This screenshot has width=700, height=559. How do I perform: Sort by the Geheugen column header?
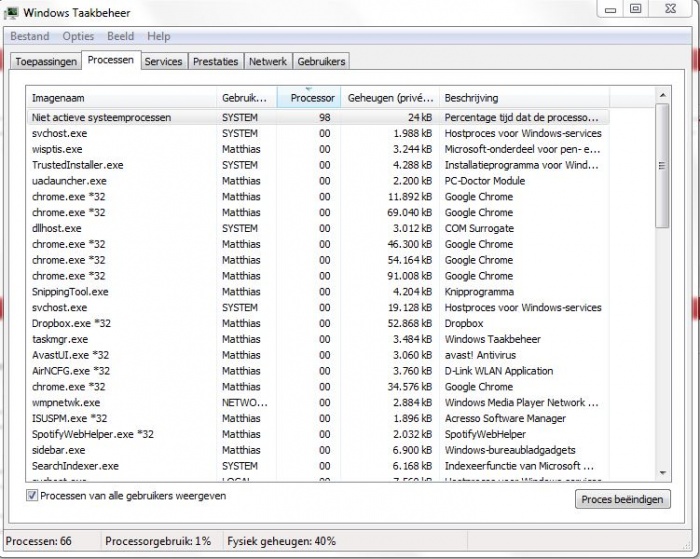390,98
